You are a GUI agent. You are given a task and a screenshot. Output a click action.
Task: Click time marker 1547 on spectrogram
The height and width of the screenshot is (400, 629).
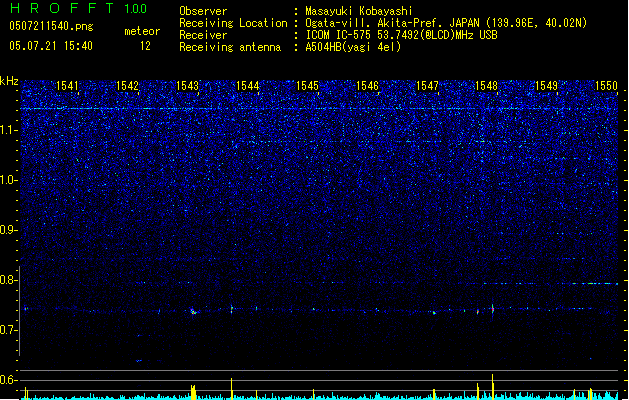click(x=427, y=86)
